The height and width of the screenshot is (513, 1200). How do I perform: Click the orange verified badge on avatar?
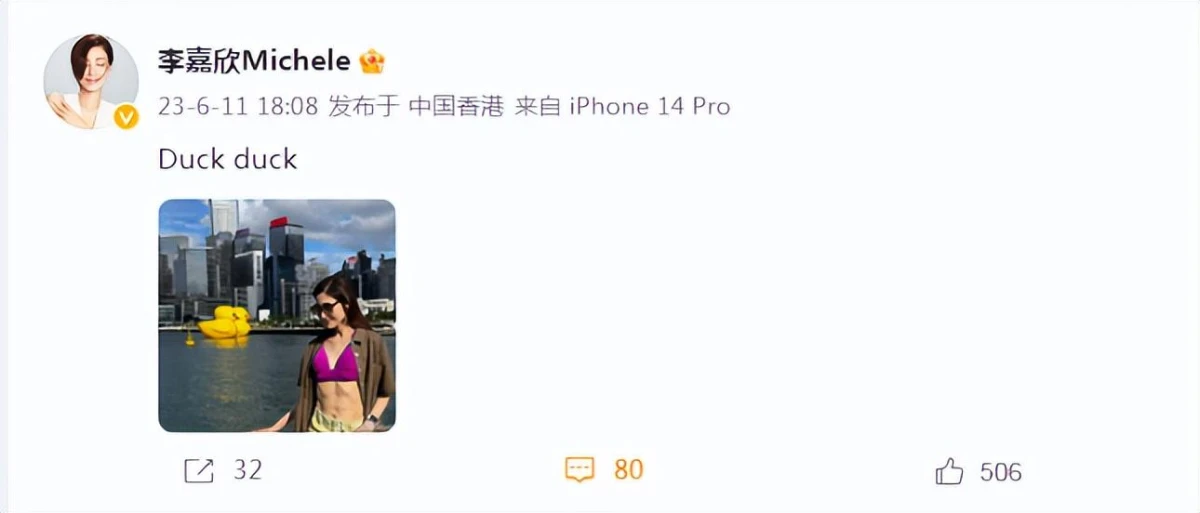click(126, 118)
